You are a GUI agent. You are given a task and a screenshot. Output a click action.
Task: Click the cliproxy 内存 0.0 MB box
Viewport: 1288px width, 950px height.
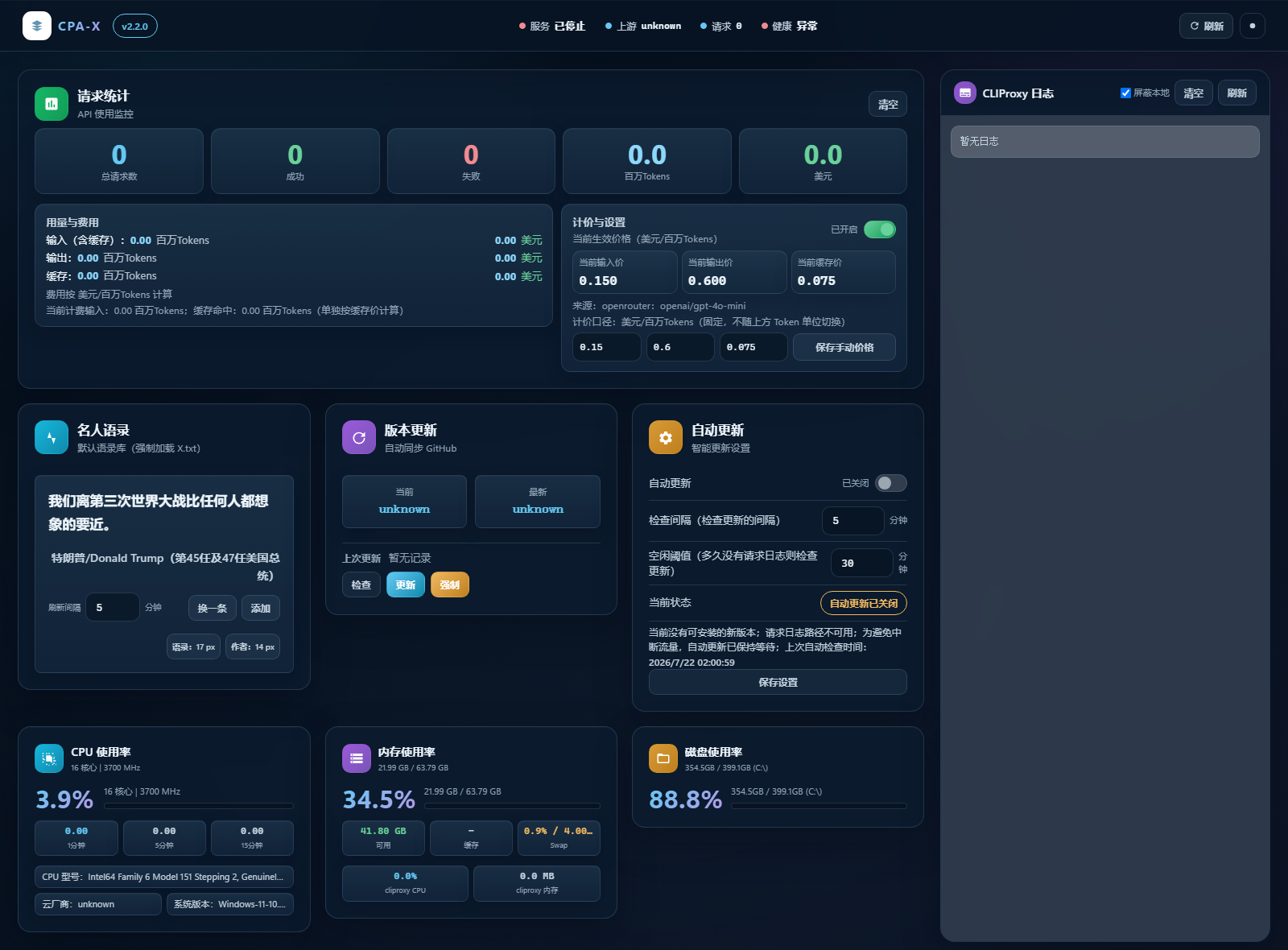coord(537,883)
